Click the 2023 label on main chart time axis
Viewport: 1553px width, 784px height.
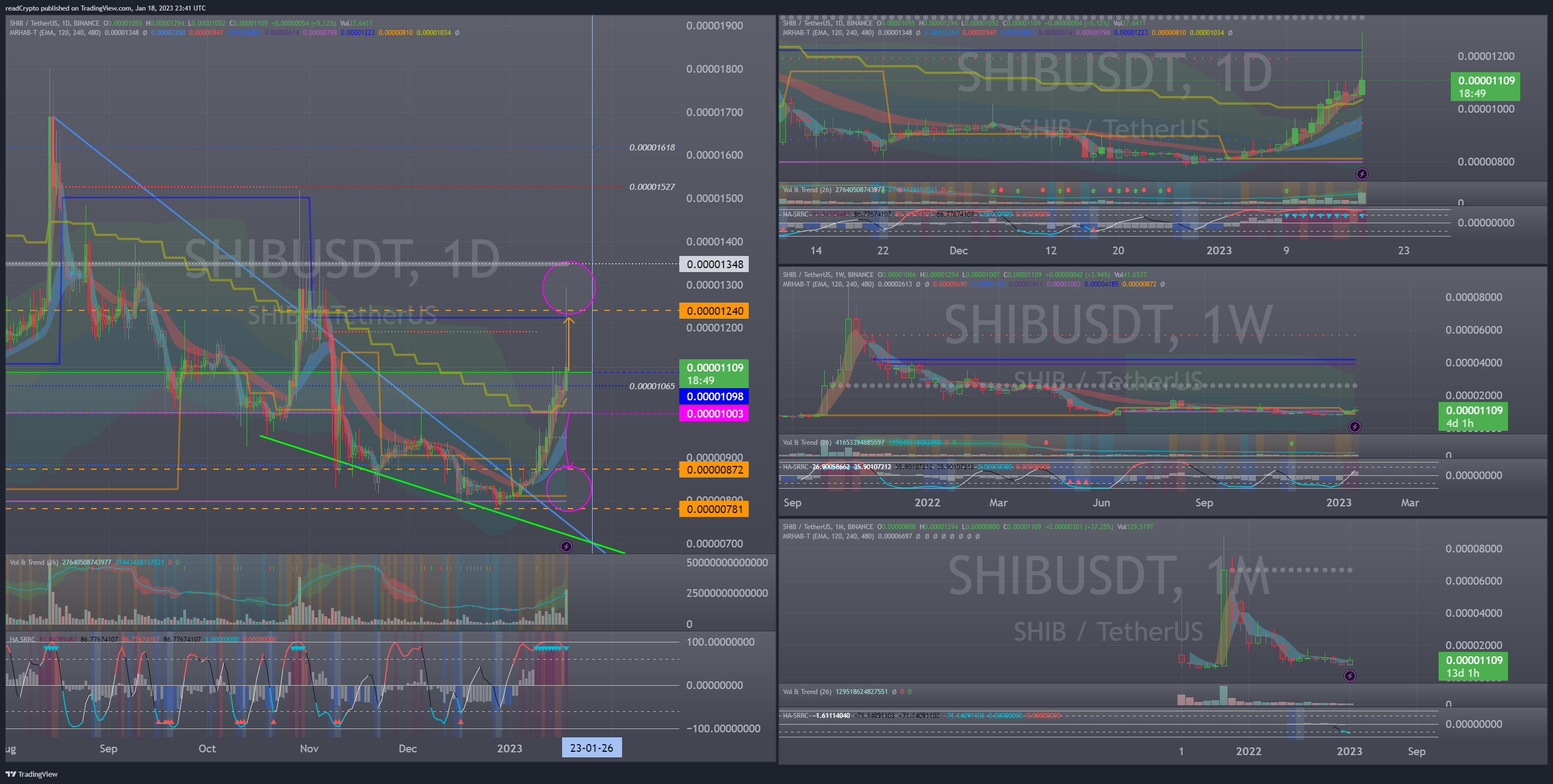[509, 748]
